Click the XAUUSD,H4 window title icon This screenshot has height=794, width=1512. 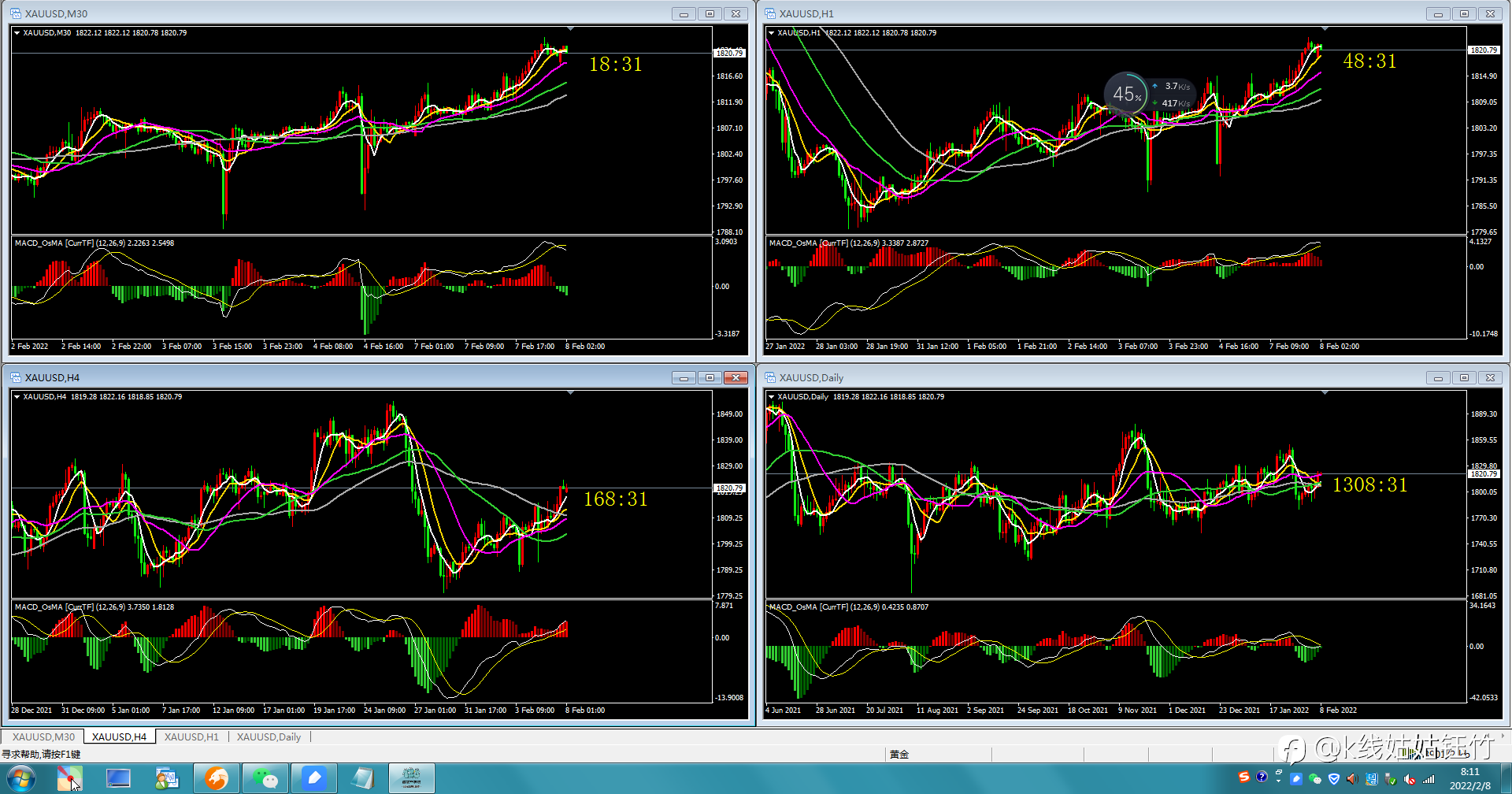(16, 377)
